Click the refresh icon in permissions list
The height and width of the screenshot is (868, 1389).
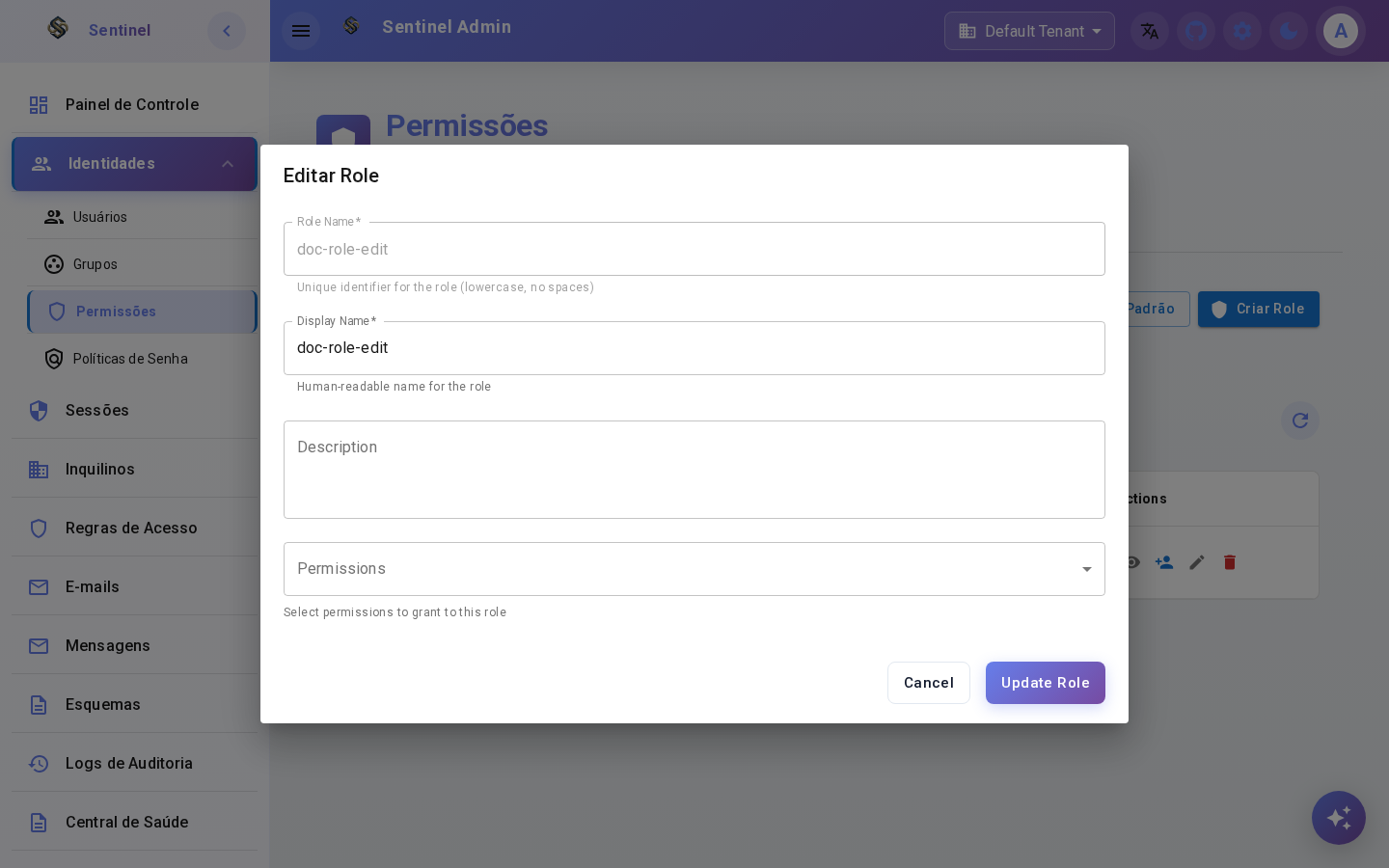pyautogui.click(x=1300, y=420)
